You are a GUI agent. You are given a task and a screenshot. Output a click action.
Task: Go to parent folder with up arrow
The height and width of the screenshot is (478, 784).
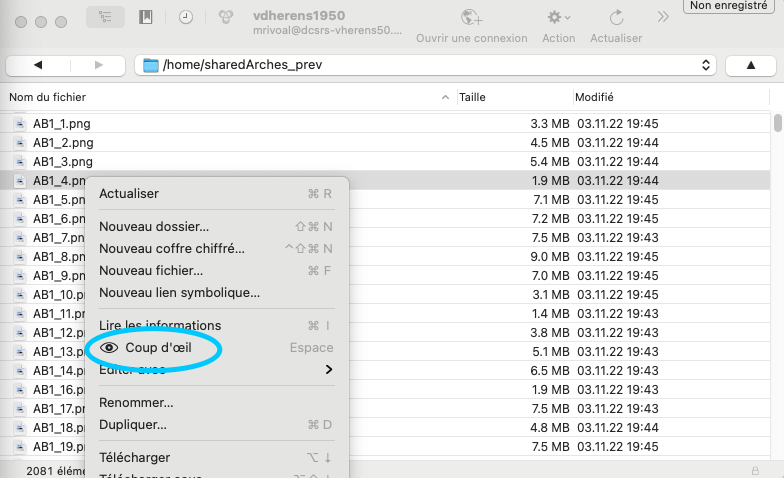(x=751, y=65)
